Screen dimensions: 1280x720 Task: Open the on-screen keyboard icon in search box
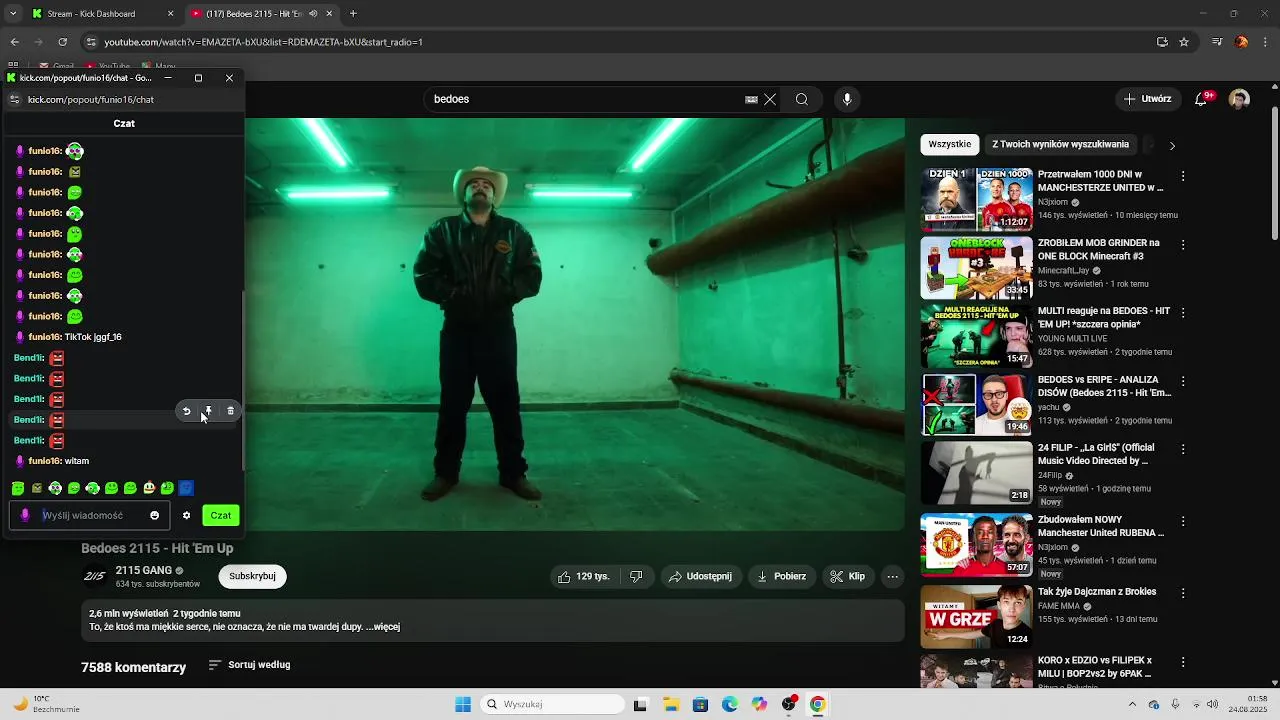(x=751, y=99)
